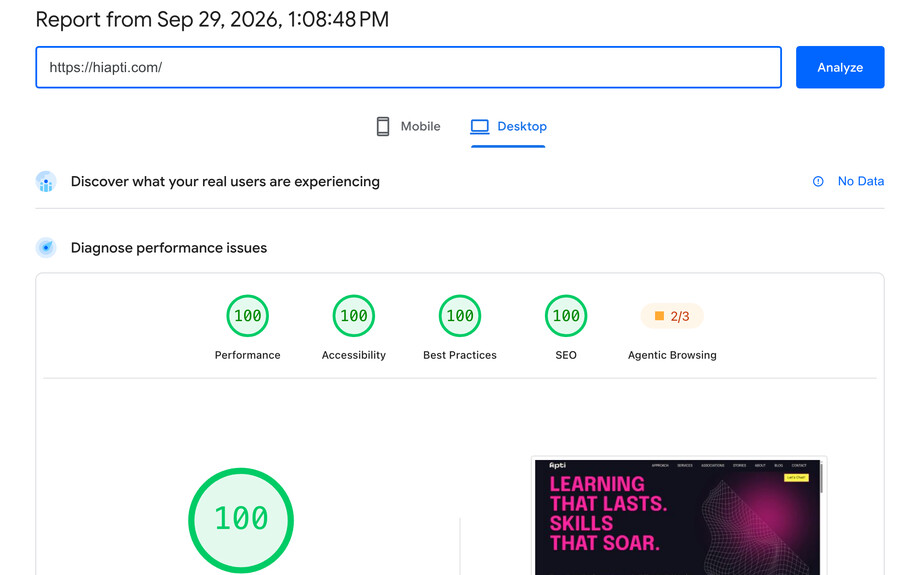Screen dimensions: 920x575
Task: Open the Agentic Browsing 2/3 badge
Action: click(x=672, y=316)
